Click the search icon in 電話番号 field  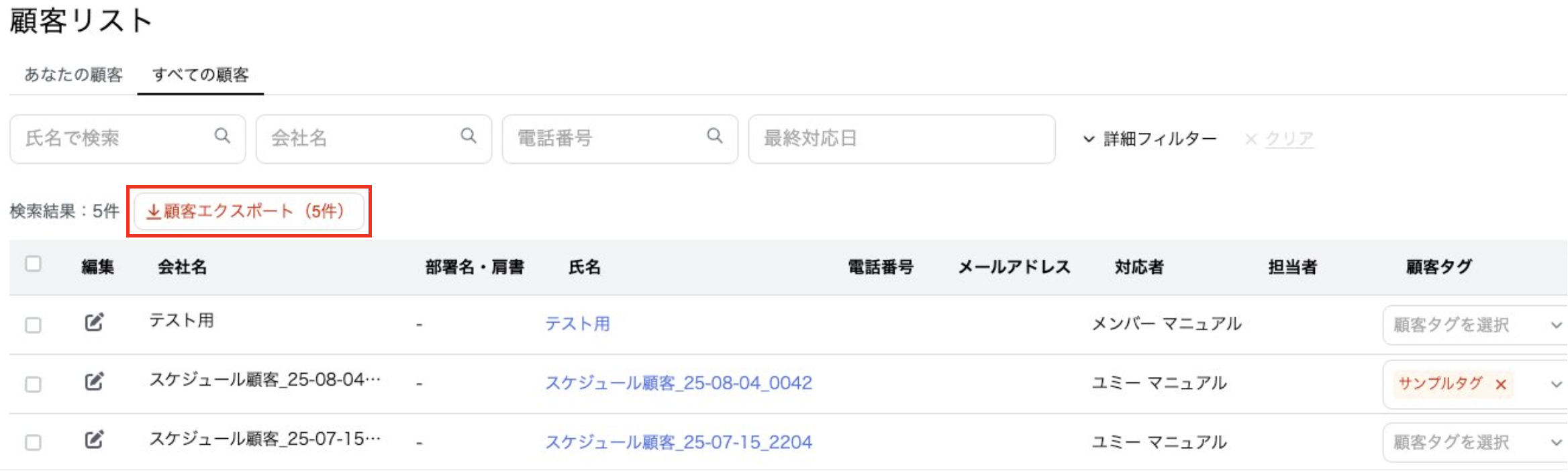tap(715, 136)
